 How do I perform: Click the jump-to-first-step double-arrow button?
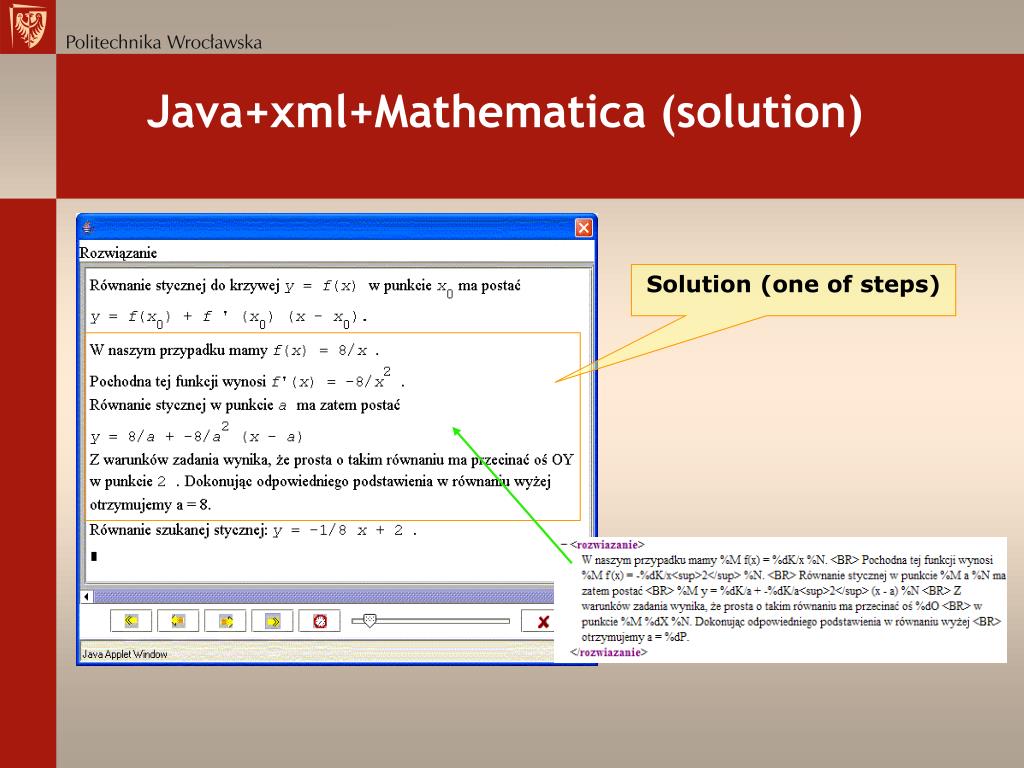pos(131,621)
